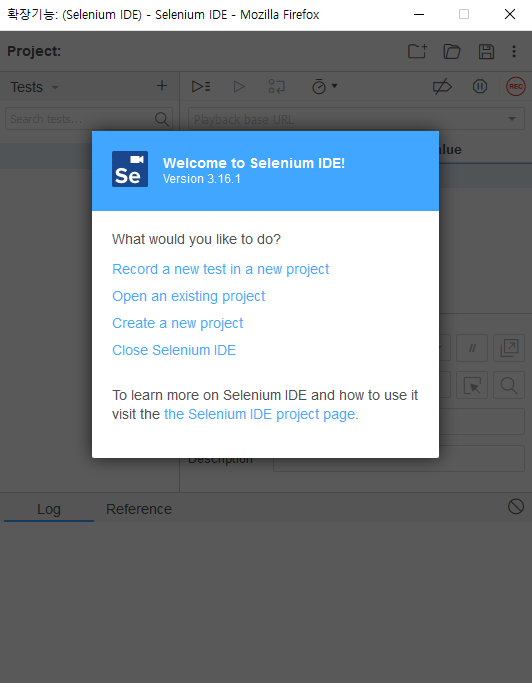
Task: Open the three-dot more options menu
Action: coord(514,51)
